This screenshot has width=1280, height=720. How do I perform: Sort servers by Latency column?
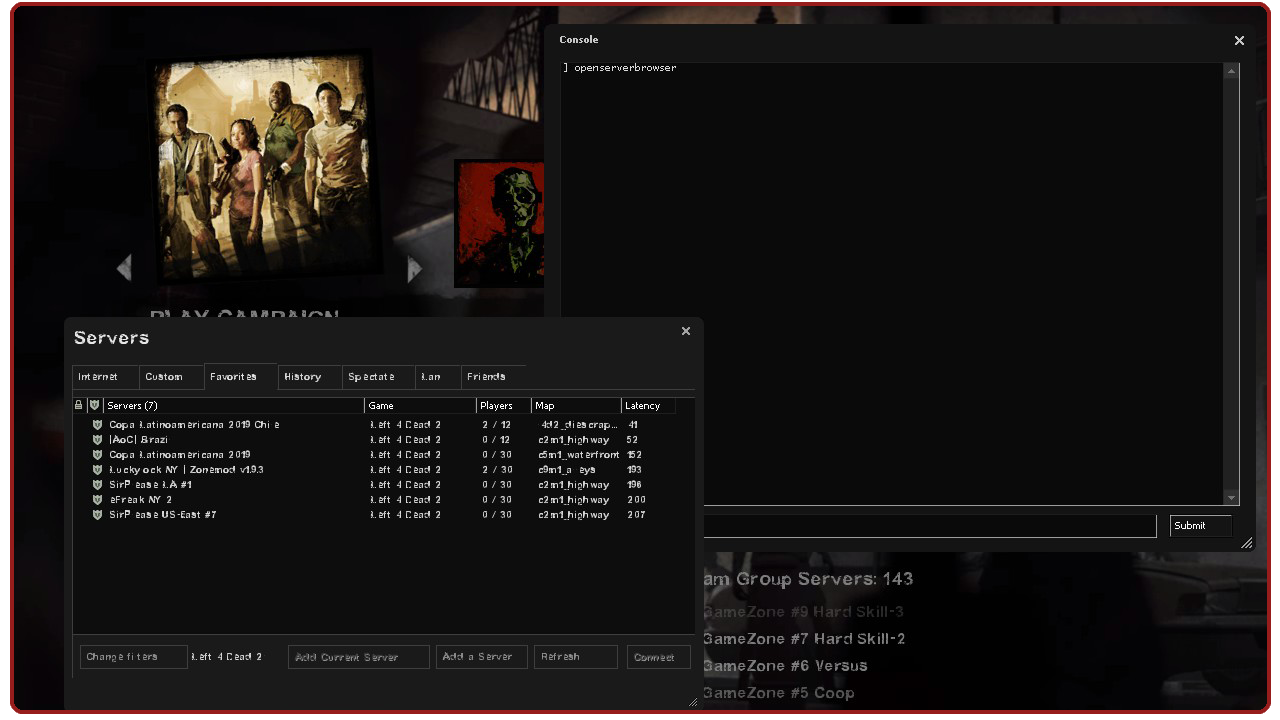(x=649, y=405)
